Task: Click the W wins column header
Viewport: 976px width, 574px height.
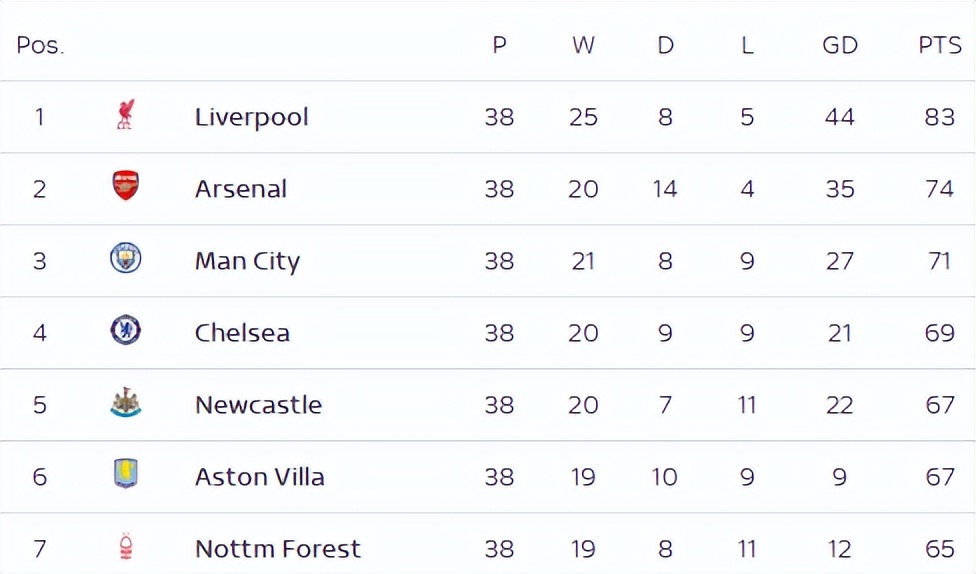Action: point(583,45)
